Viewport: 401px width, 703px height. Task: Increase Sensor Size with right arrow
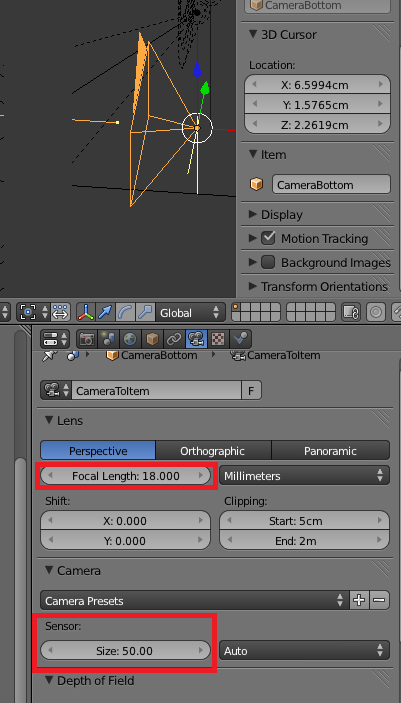click(201, 651)
